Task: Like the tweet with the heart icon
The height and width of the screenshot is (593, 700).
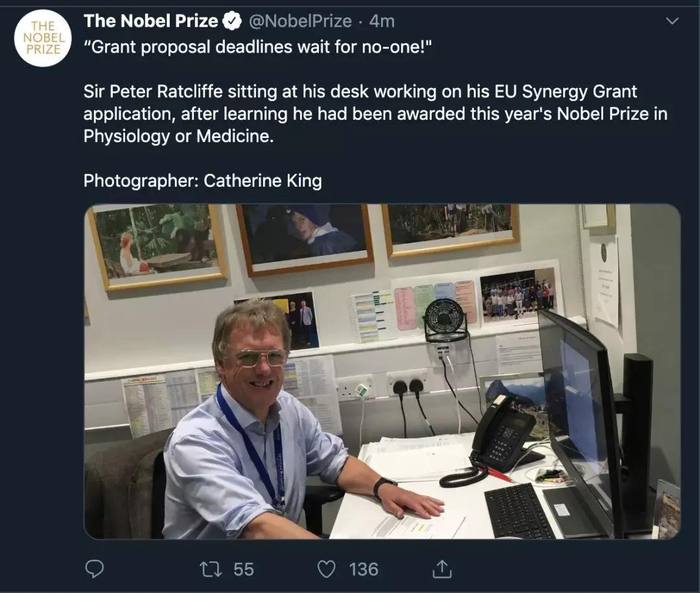Action: coord(326,569)
